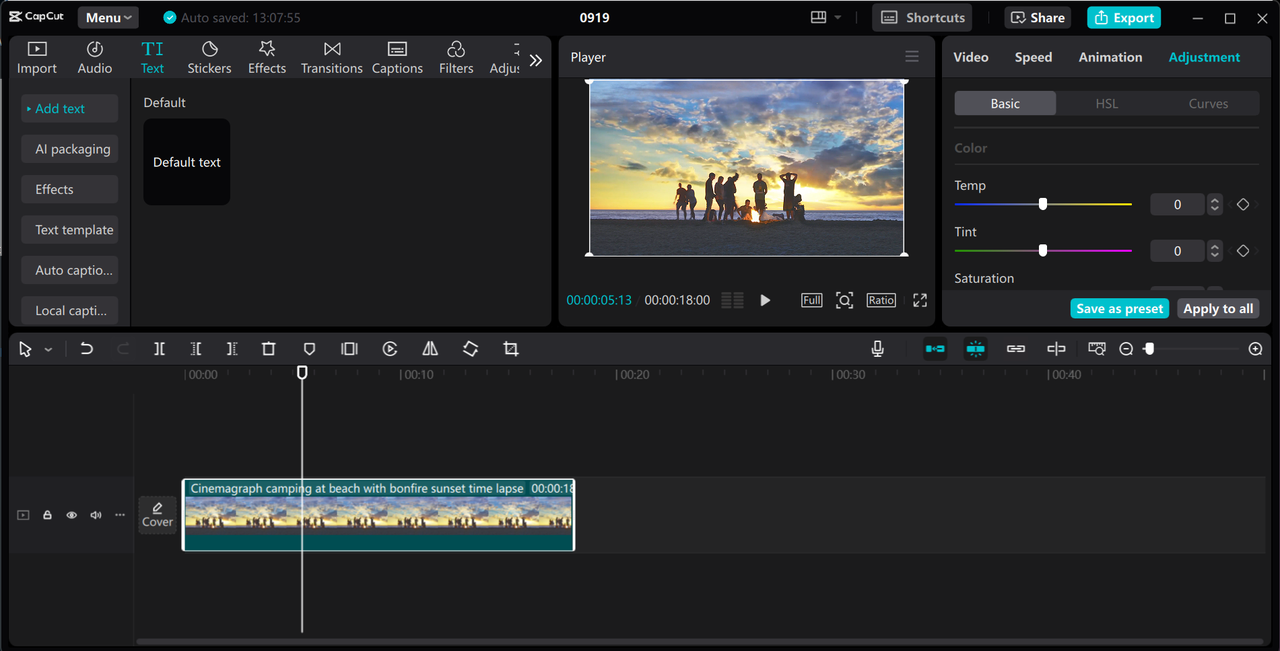1280x651 pixels.
Task: Open the Filters tab
Action: [x=456, y=58]
